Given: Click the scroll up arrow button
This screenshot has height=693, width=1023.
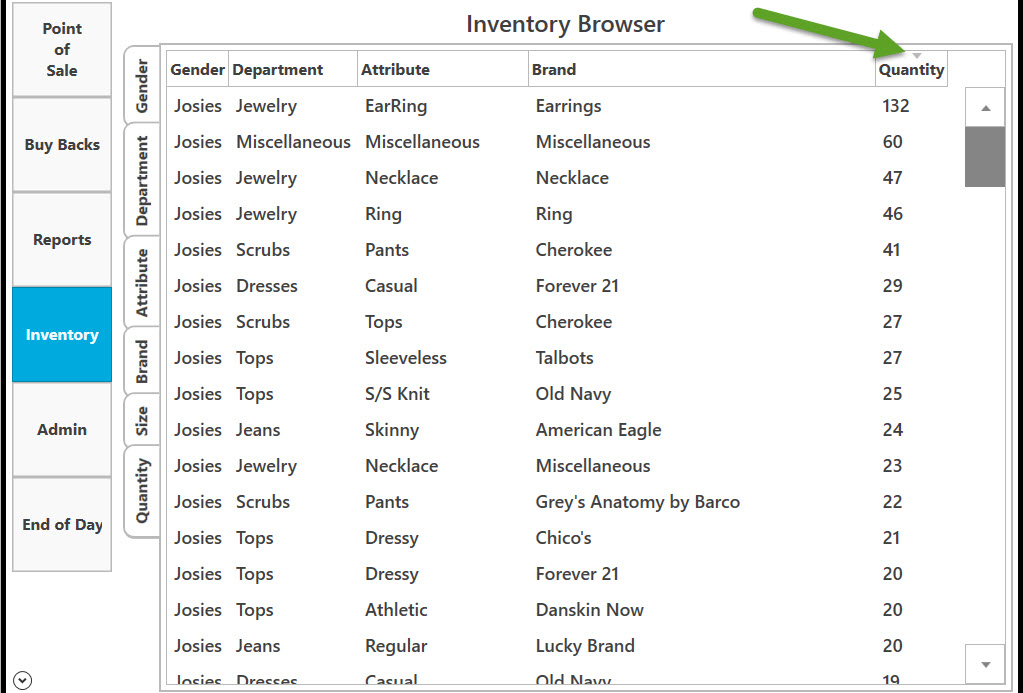Looking at the screenshot, I should click(985, 108).
